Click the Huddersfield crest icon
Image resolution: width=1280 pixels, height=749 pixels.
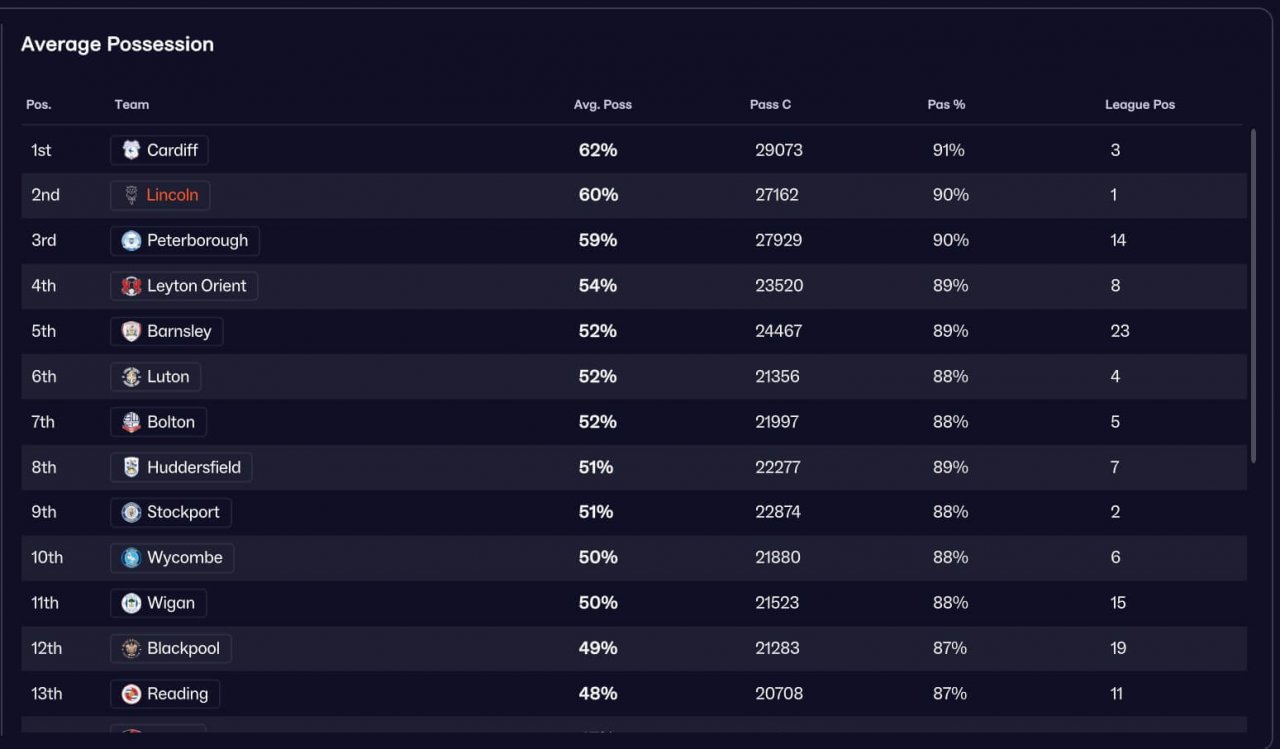[131, 467]
